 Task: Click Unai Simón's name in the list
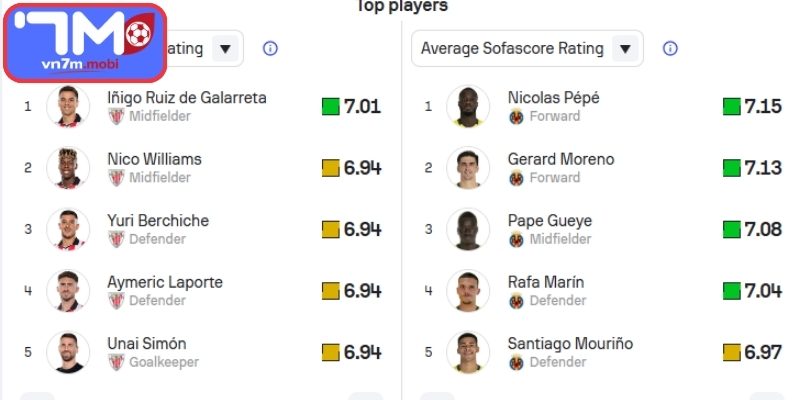pos(147,344)
